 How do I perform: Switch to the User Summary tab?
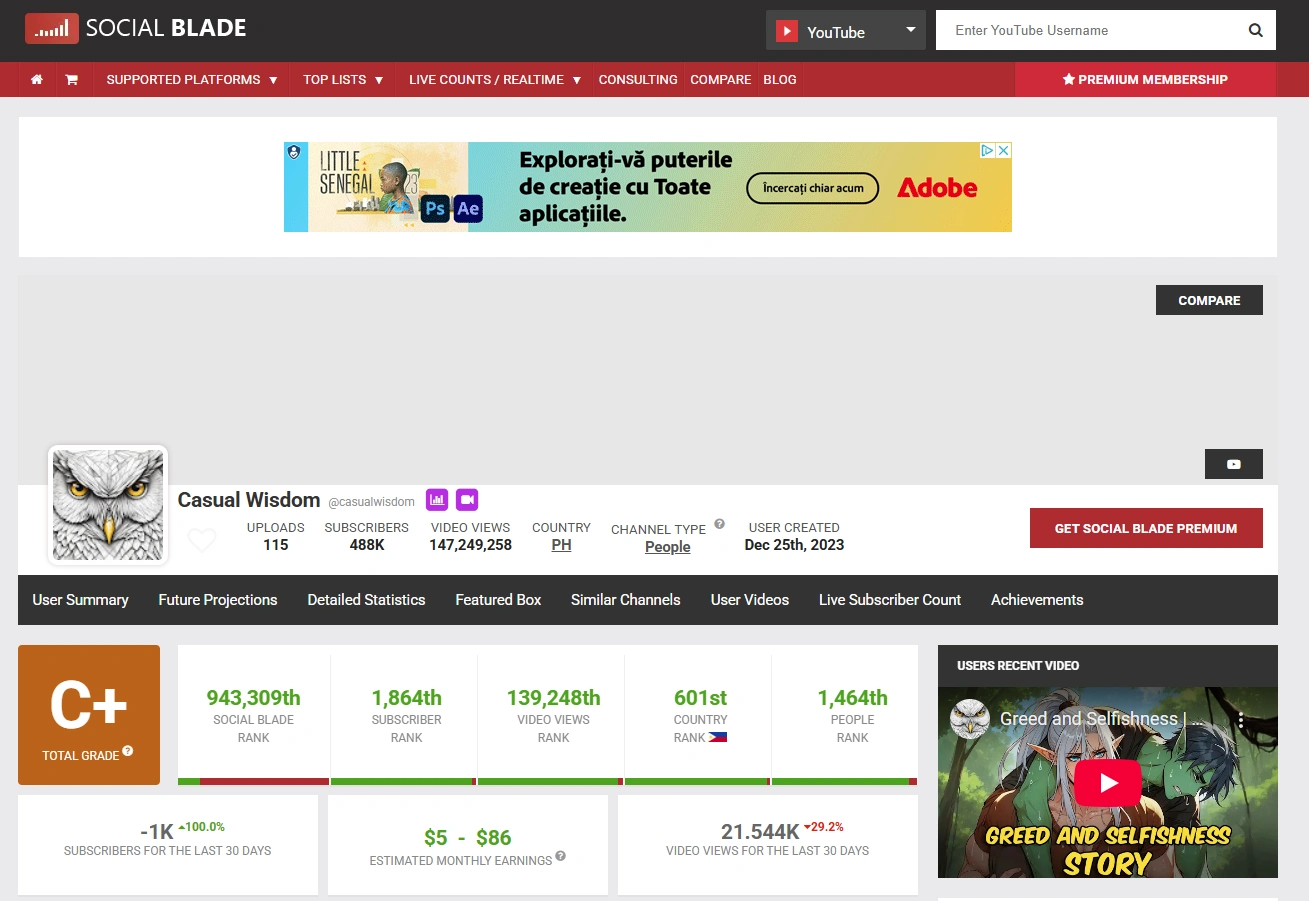pos(81,600)
